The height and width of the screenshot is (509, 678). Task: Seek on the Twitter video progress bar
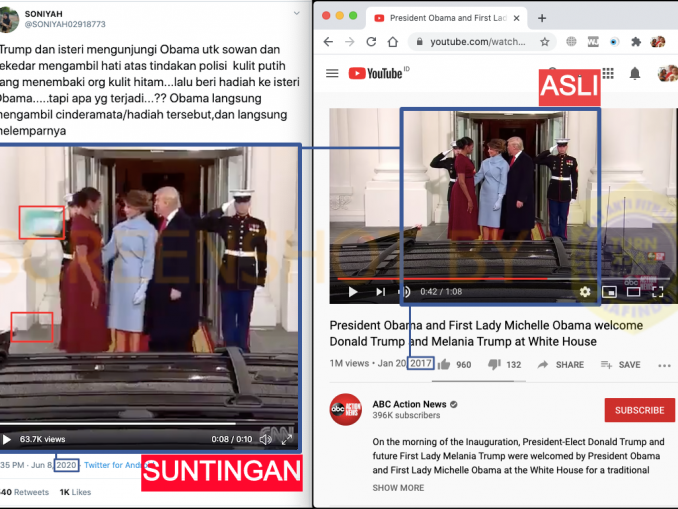[148, 423]
